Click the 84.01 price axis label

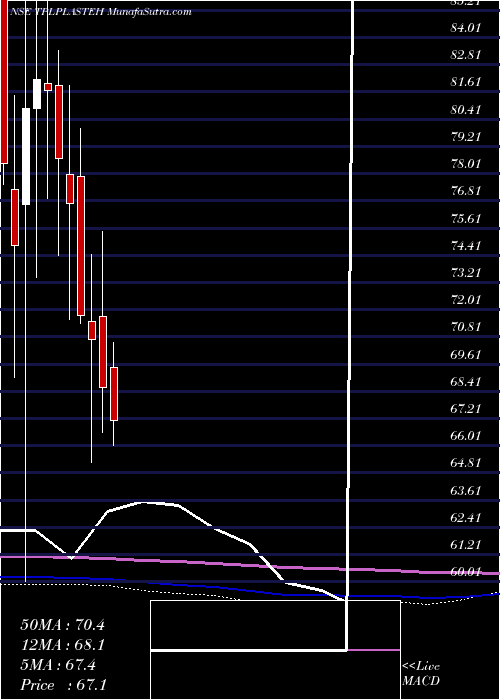466,28
